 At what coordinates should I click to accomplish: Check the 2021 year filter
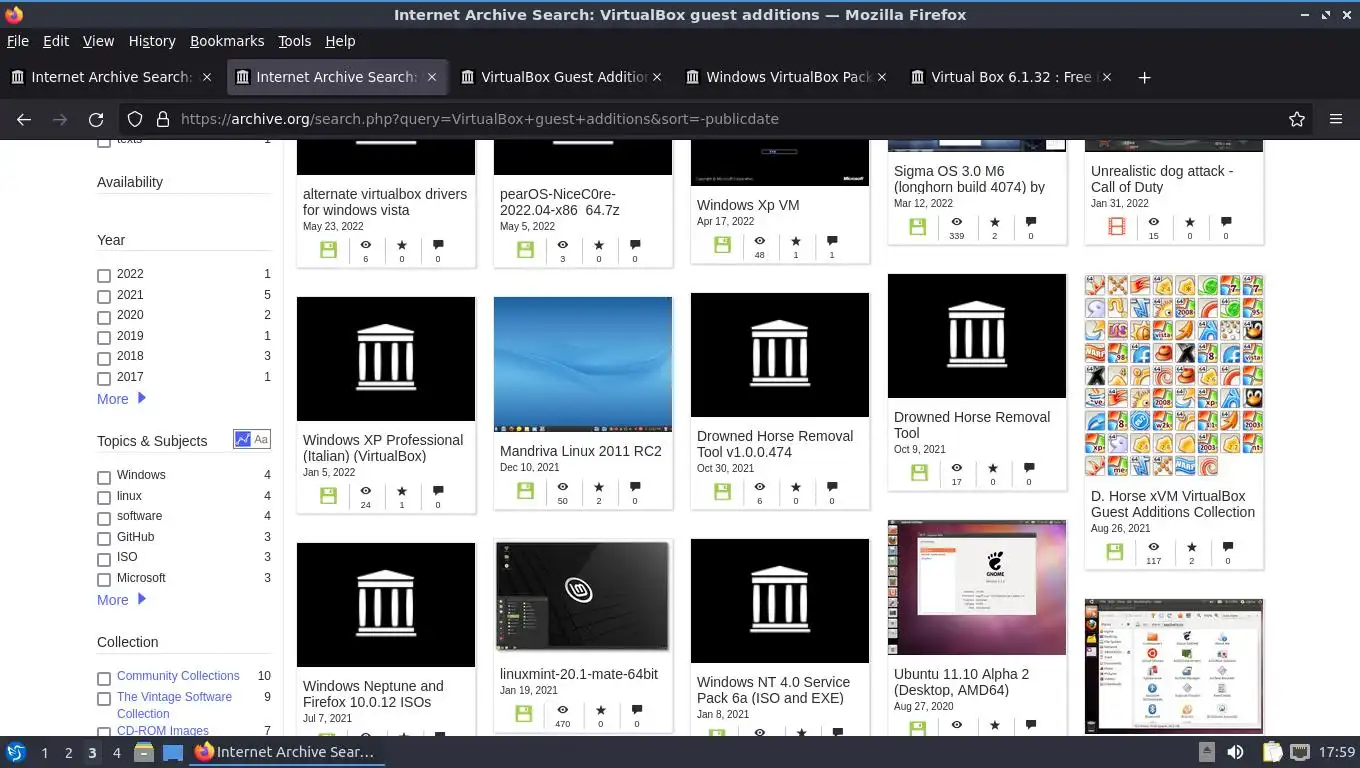104,296
